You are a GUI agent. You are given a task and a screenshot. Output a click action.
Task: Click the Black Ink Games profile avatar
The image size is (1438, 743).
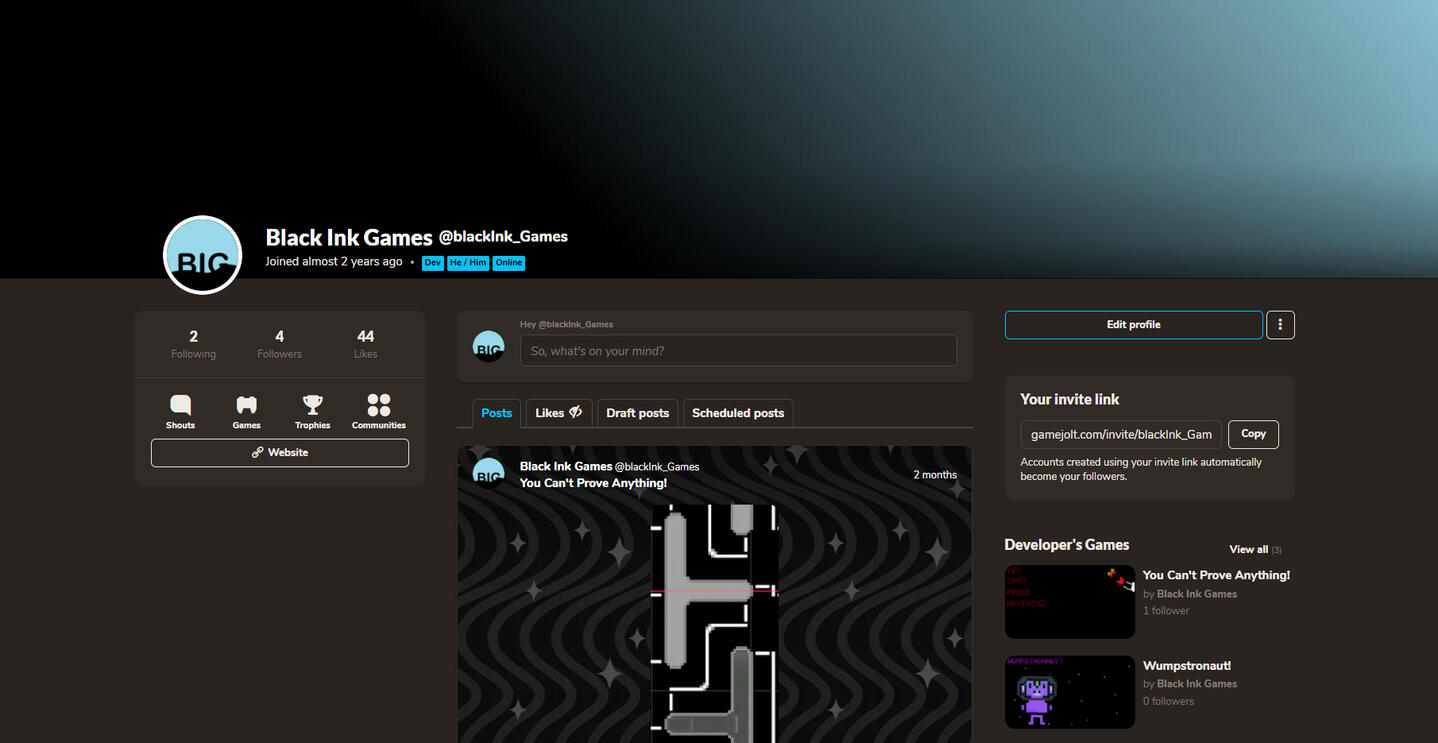pos(202,255)
